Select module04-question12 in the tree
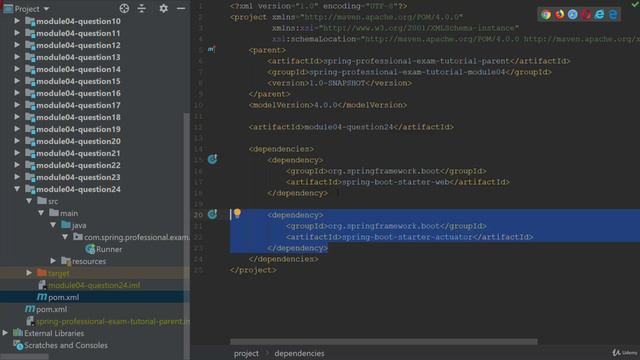This screenshot has height=360, width=640. (x=78, y=45)
